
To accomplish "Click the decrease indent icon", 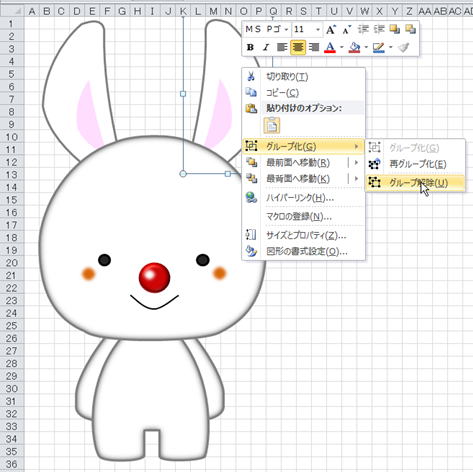I will click(x=363, y=30).
